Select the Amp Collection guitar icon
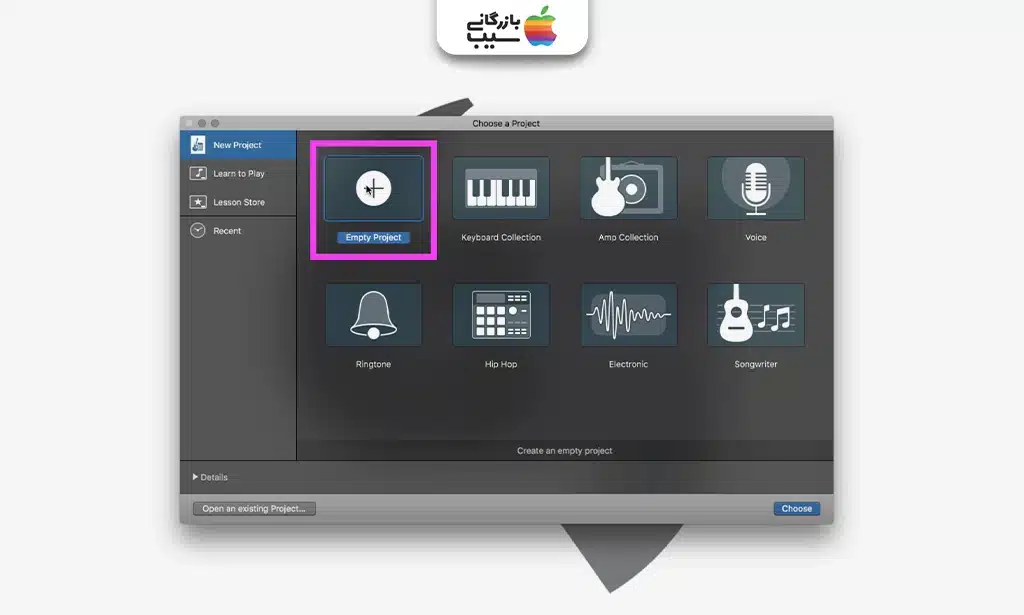 coord(628,188)
